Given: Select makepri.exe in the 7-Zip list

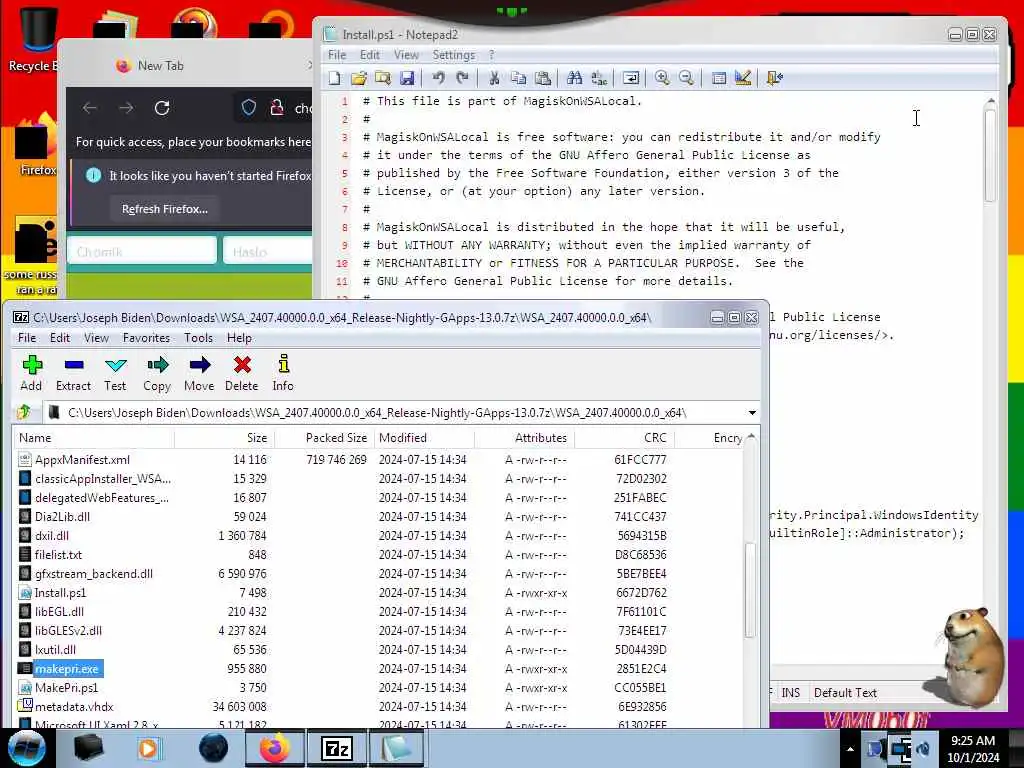Looking at the screenshot, I should pos(67,669).
